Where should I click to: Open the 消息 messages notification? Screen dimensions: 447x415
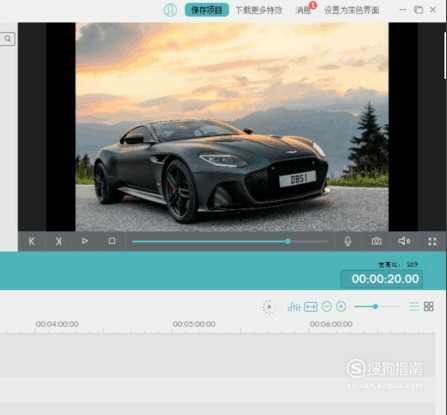(x=303, y=10)
